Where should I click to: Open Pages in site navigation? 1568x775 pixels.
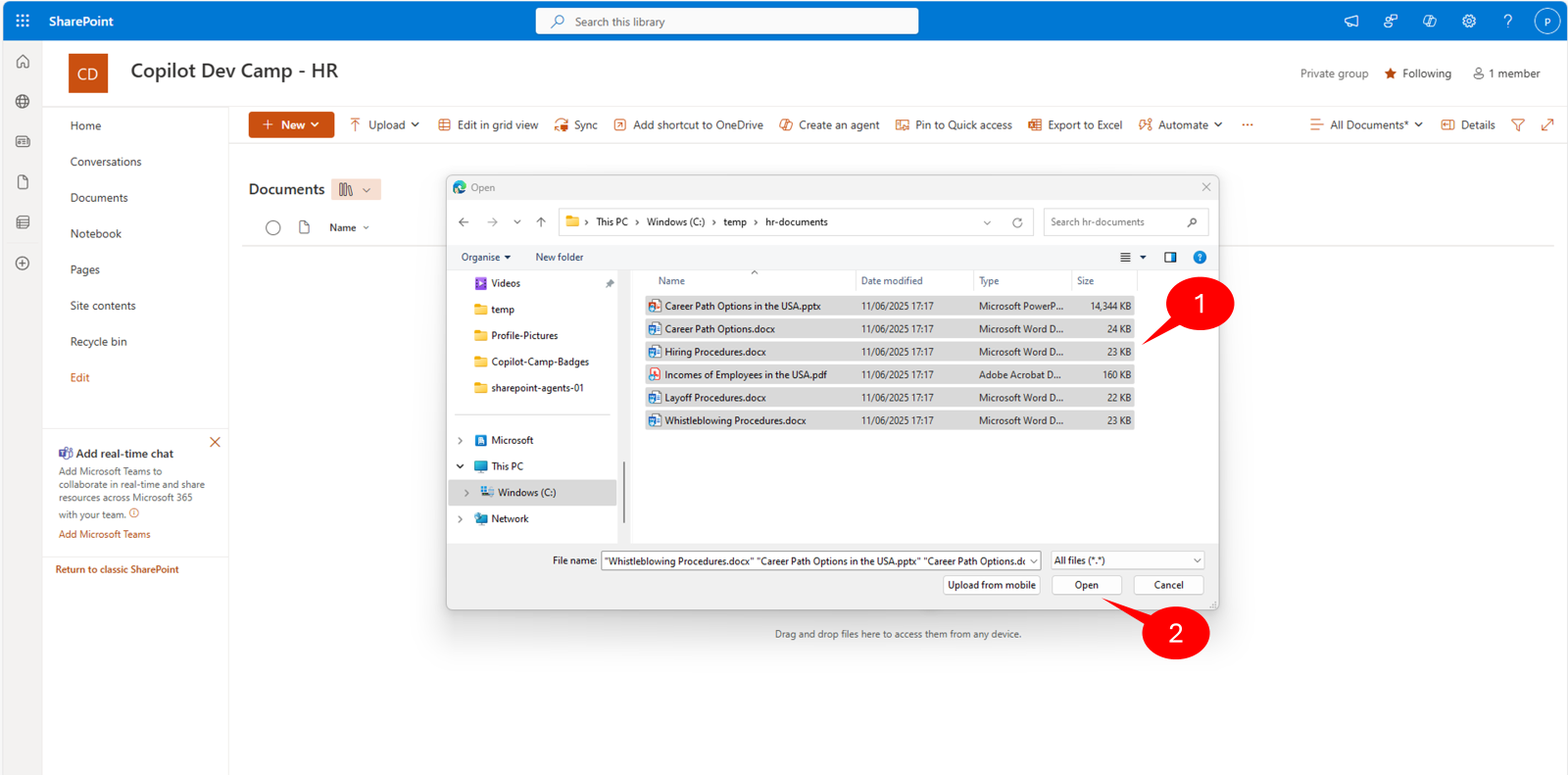(x=85, y=270)
